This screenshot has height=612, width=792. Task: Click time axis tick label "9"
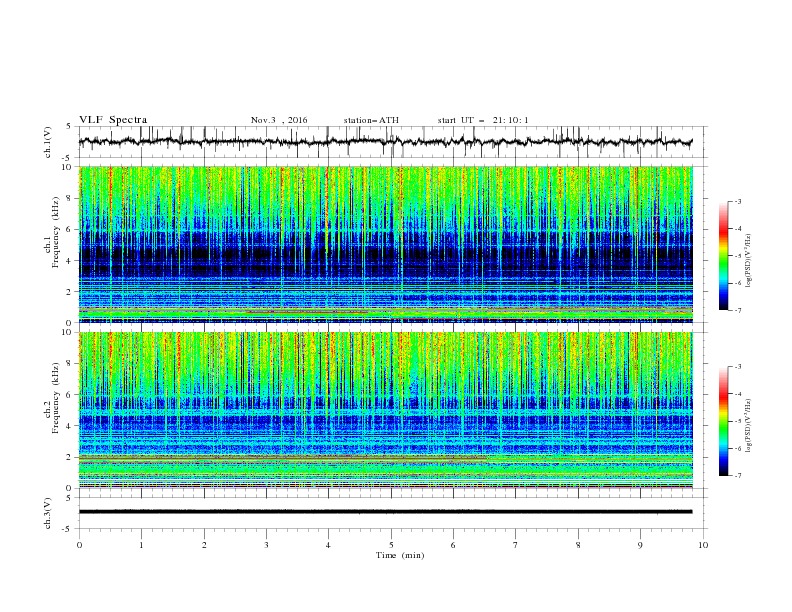640,545
